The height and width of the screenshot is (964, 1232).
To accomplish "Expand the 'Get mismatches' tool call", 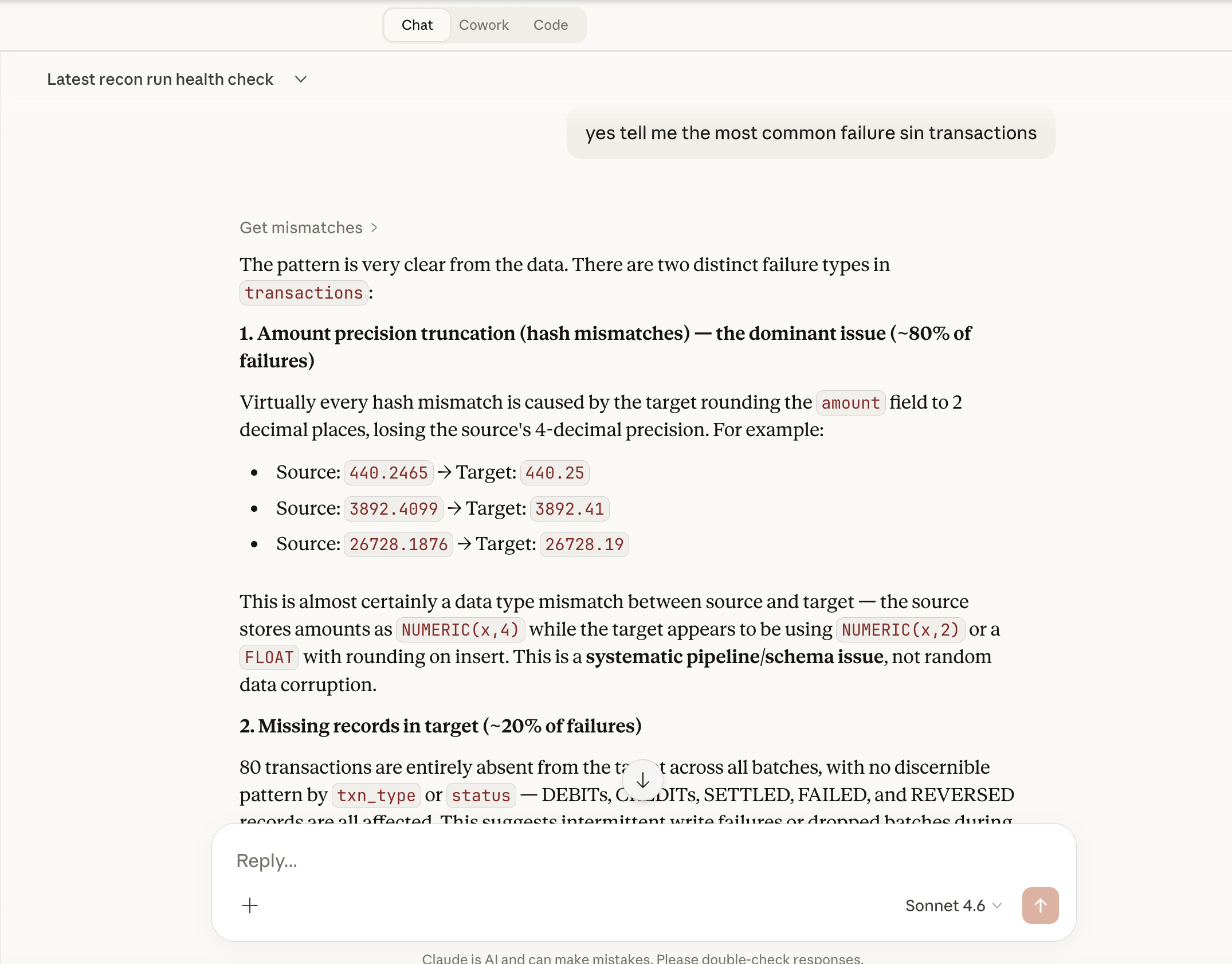I will coord(309,228).
